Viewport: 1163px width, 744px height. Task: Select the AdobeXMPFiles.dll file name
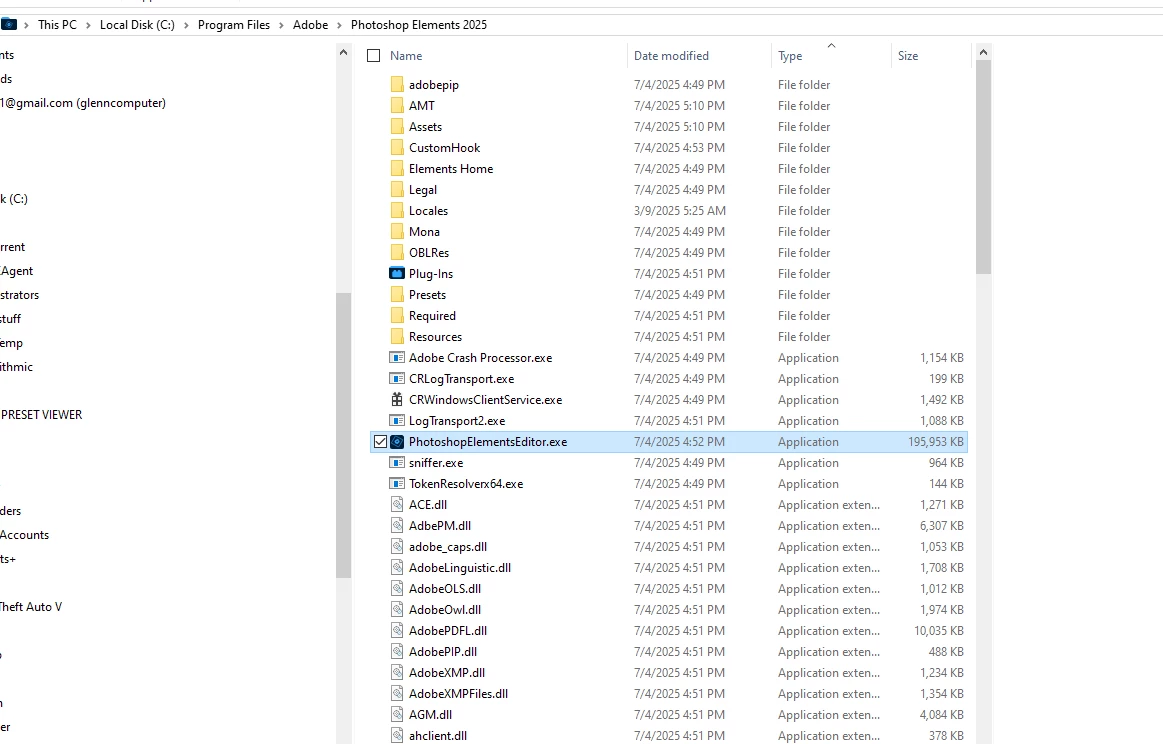tap(458, 694)
